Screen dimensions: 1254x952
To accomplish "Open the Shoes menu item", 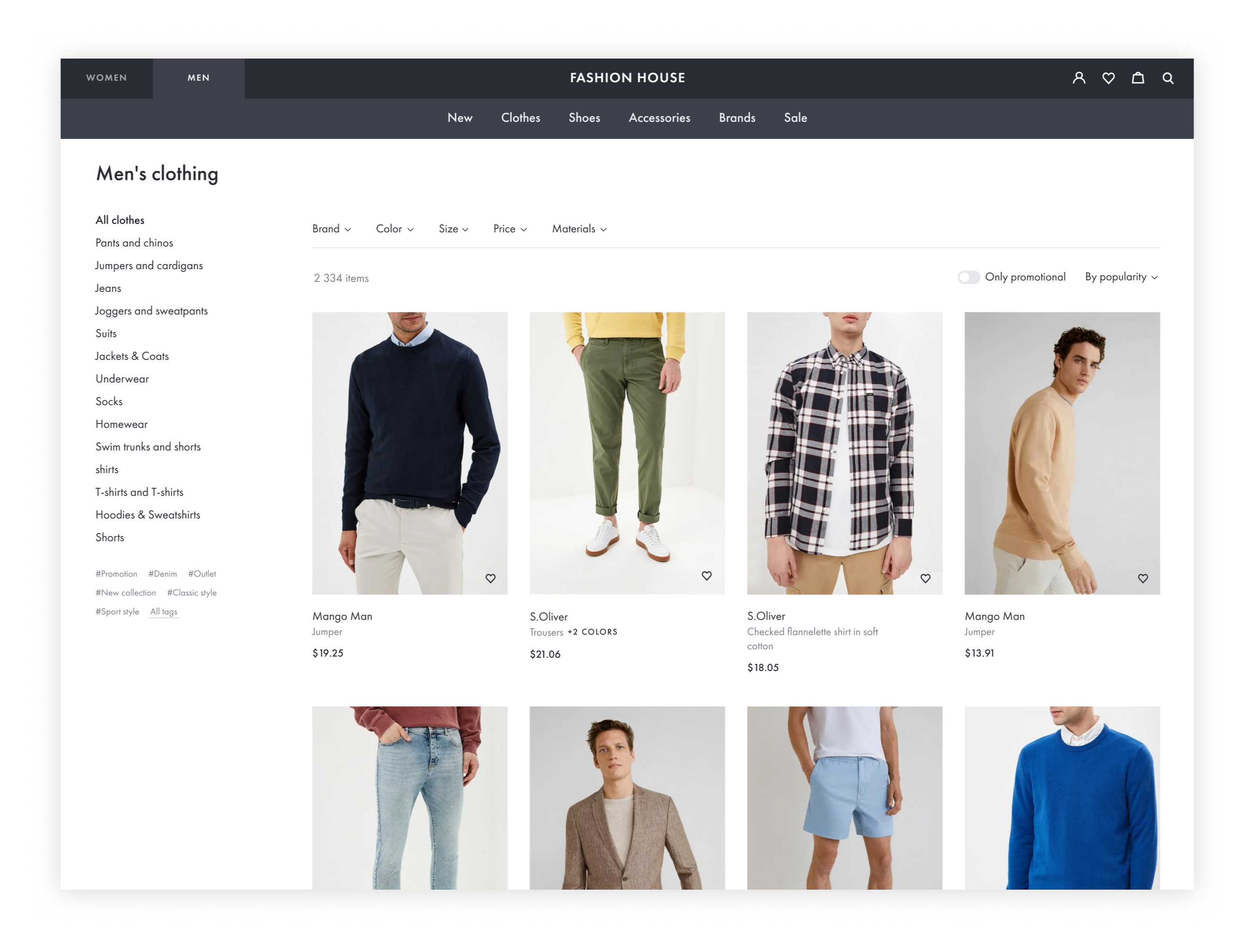I will point(585,118).
